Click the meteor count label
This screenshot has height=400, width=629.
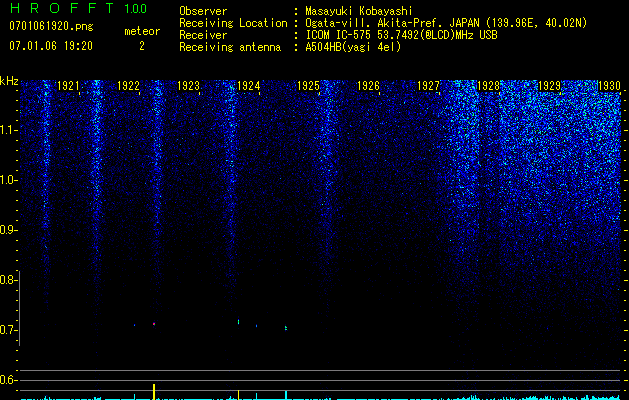click(x=142, y=31)
